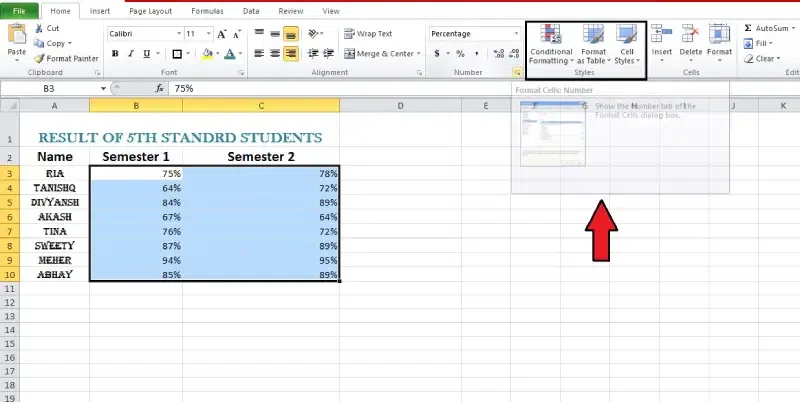Image resolution: width=800 pixels, height=402 pixels.
Task: Open the Clipboard dialog launcher
Action: point(97,73)
